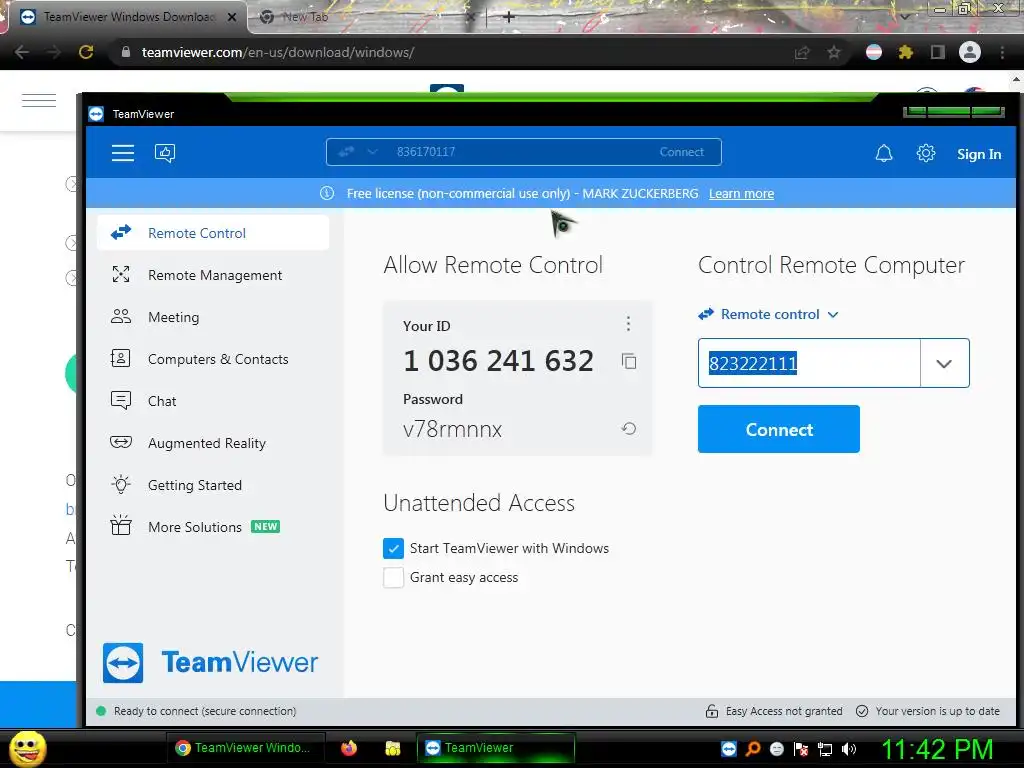The image size is (1024, 768).
Task: Click Easy Access not granted status
Action: 774,711
